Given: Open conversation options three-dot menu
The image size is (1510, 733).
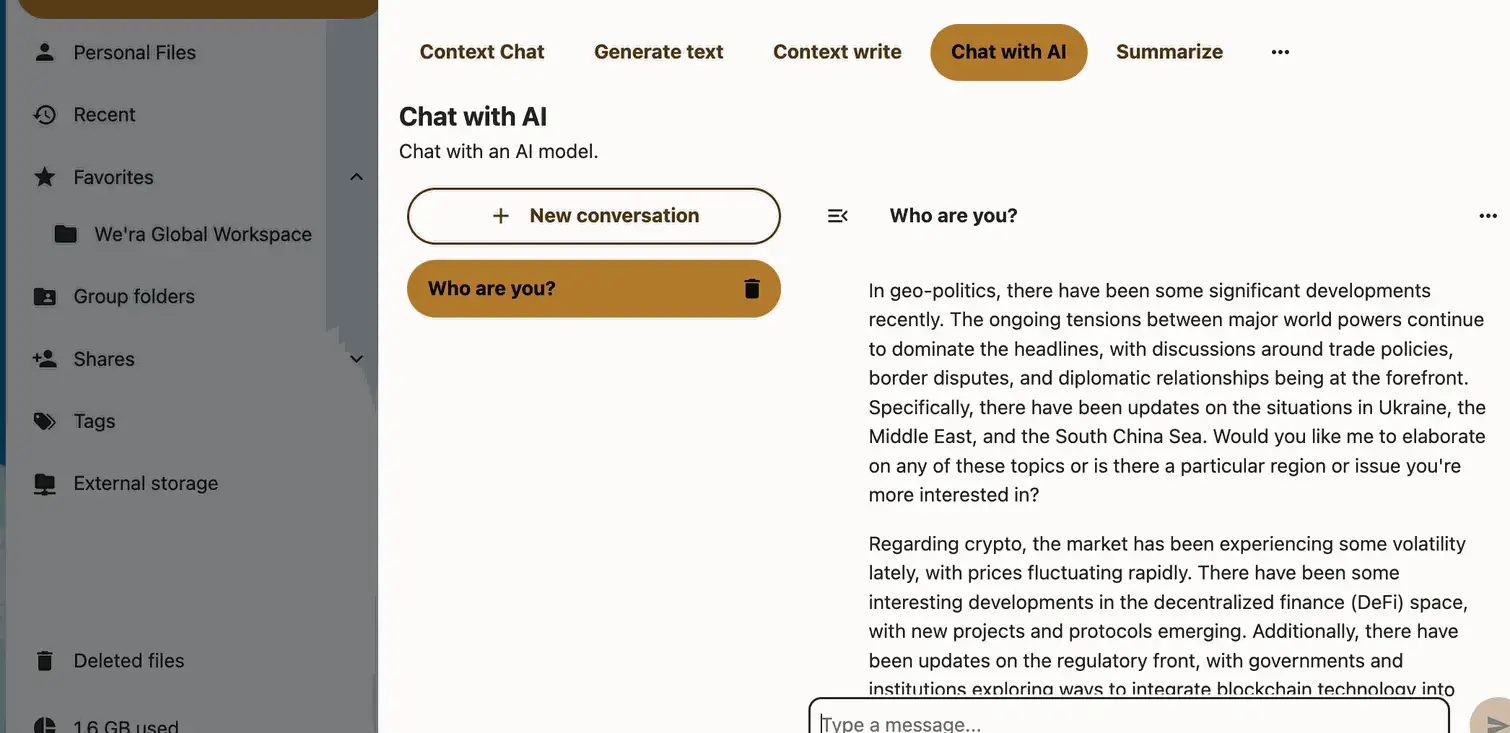Looking at the screenshot, I should pos(1488,216).
